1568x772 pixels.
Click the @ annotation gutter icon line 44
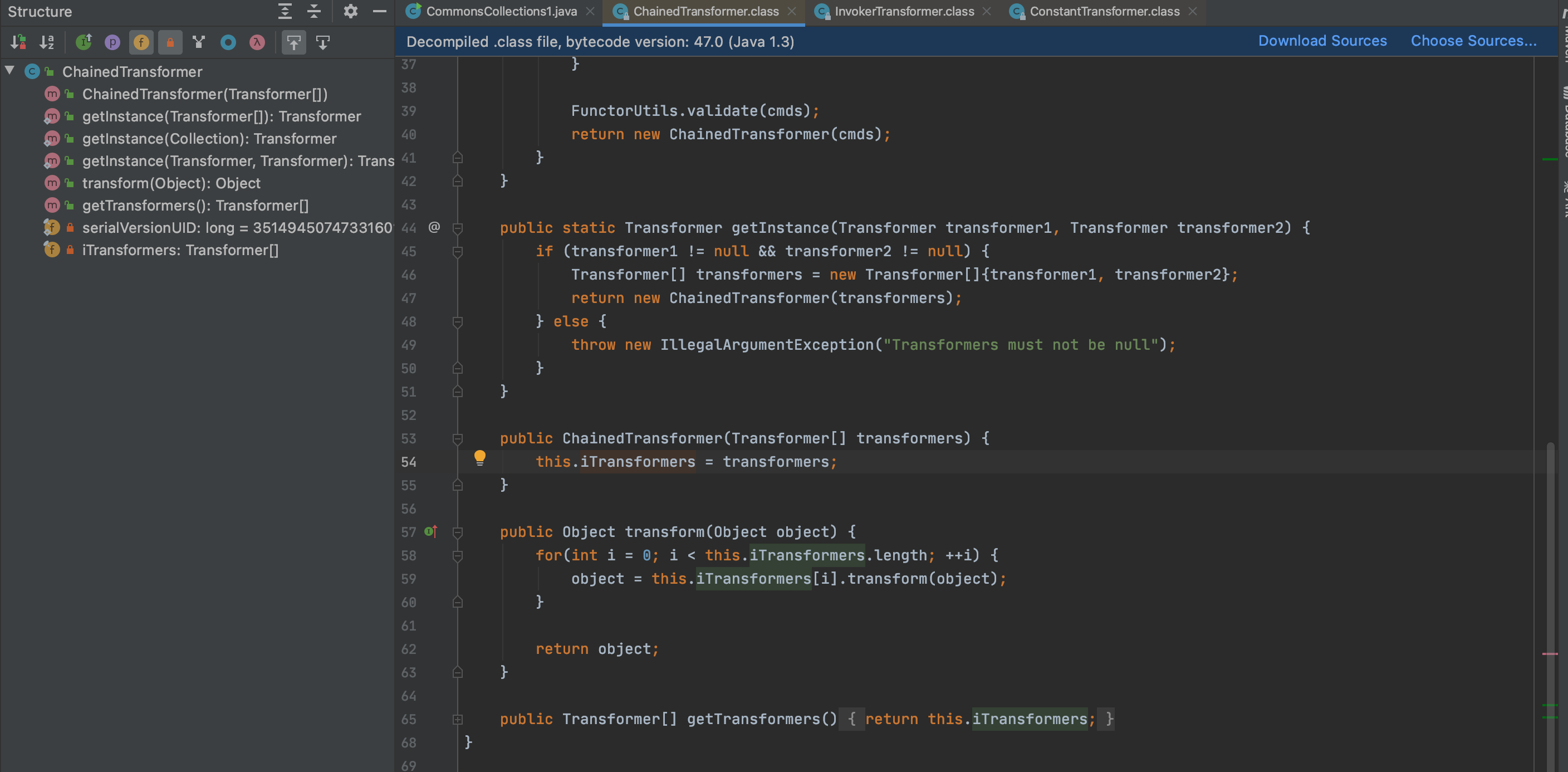[434, 227]
